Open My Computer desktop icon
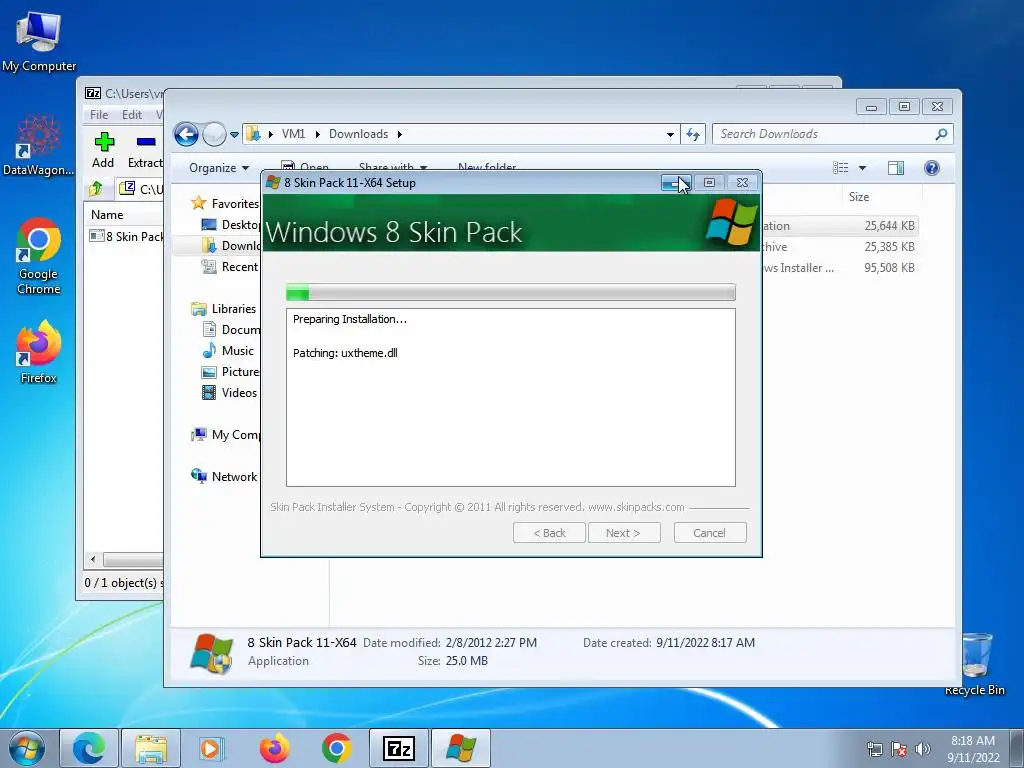The height and width of the screenshot is (768, 1024). tap(39, 40)
